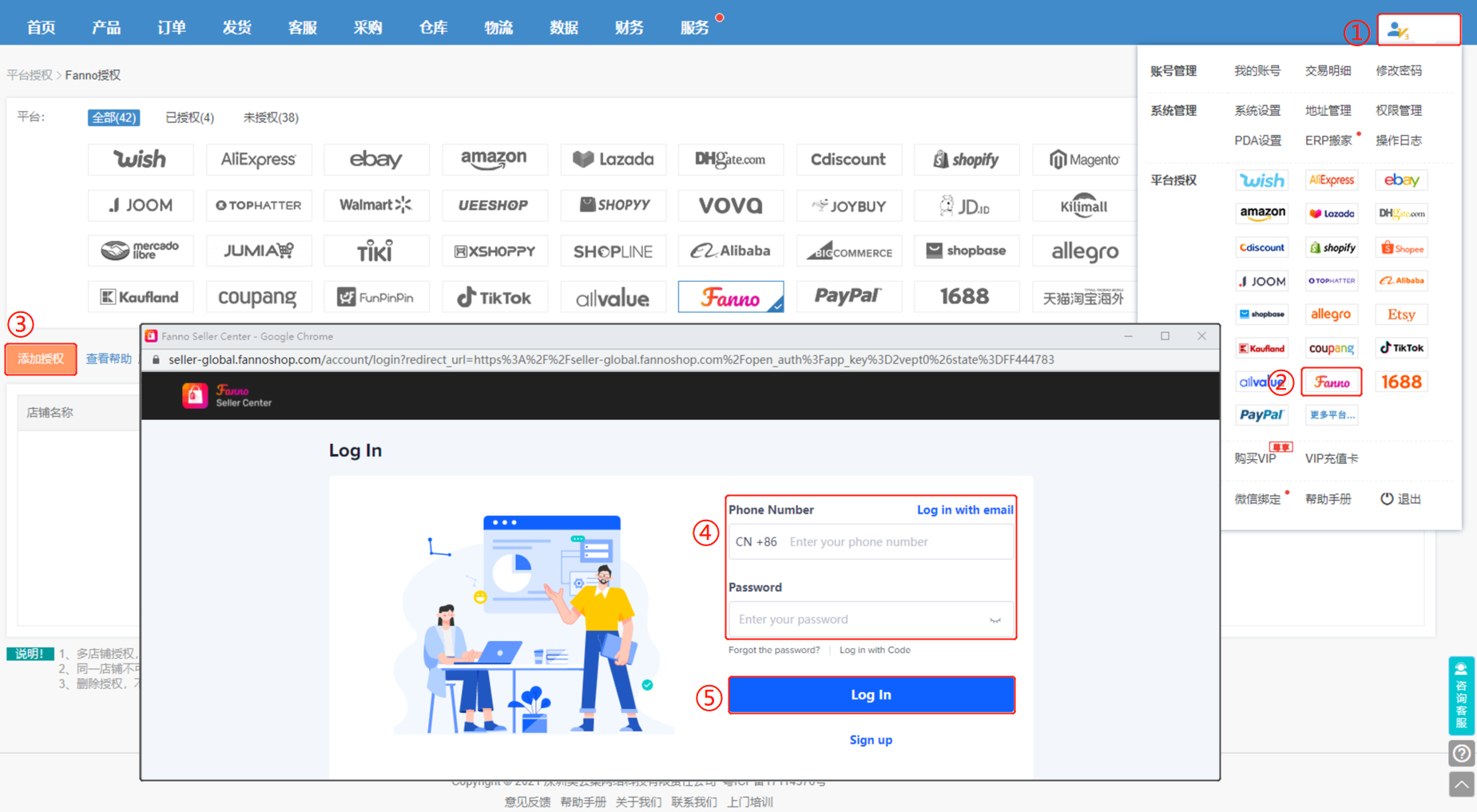Select the UEESHOP platform tile
This screenshot has height=812, width=1477.
(494, 206)
